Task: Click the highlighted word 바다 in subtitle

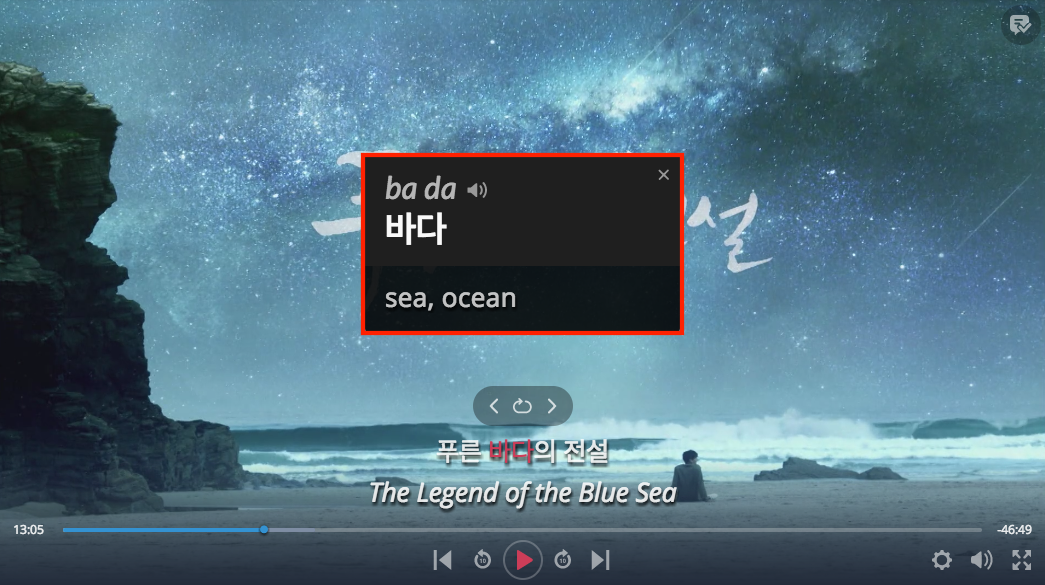Action: pyautogui.click(x=511, y=452)
